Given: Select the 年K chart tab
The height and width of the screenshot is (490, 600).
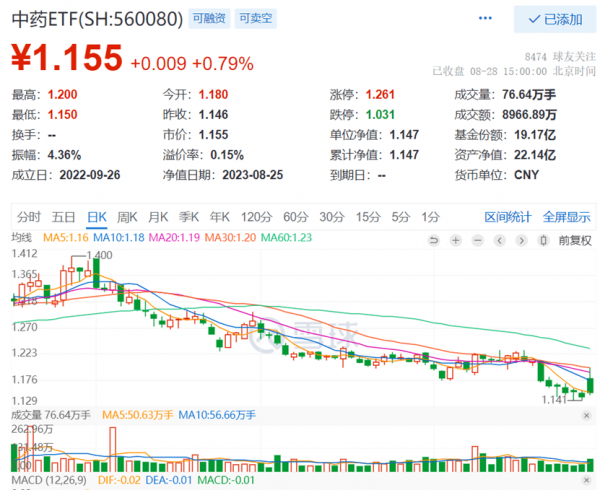Looking at the screenshot, I should (x=220, y=217).
